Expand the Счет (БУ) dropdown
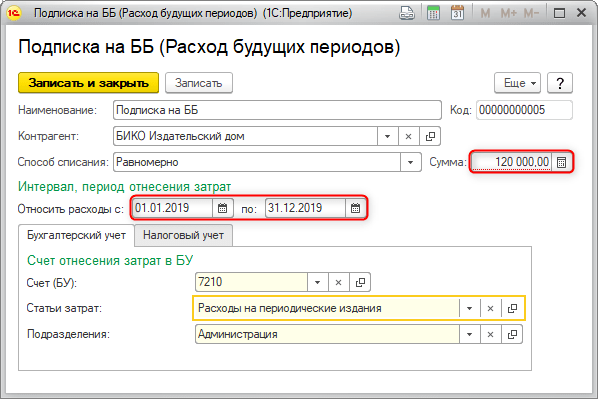The image size is (598, 399). pos(317,282)
